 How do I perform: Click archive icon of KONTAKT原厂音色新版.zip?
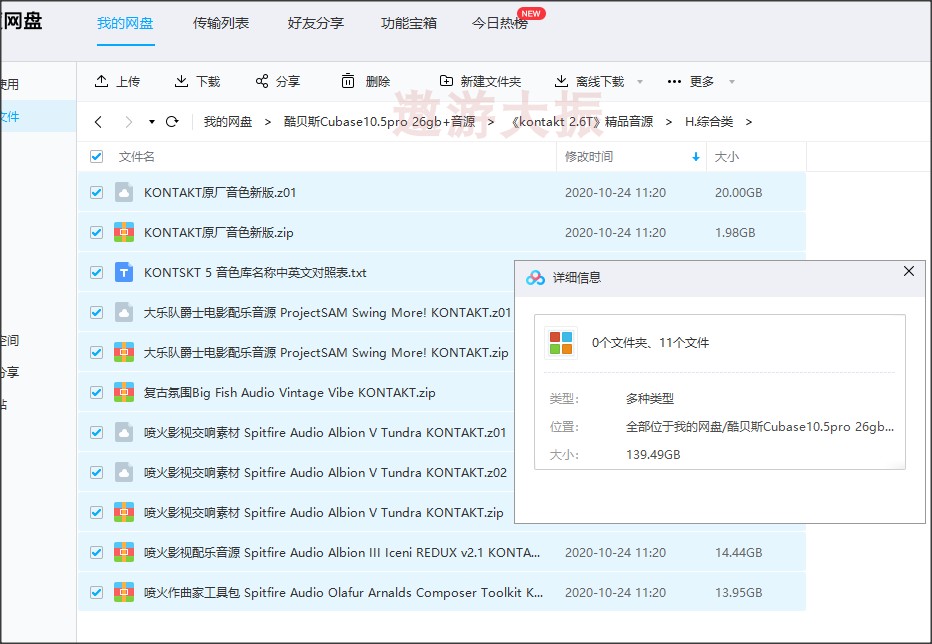pos(124,233)
